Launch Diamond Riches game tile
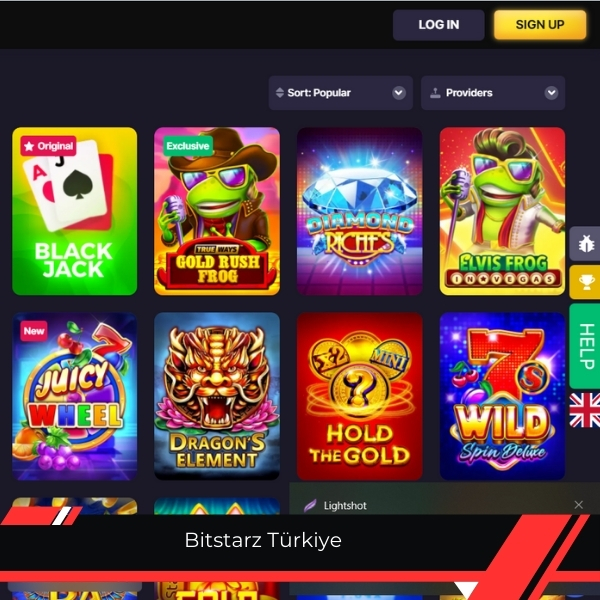The height and width of the screenshot is (600, 600). [x=360, y=211]
